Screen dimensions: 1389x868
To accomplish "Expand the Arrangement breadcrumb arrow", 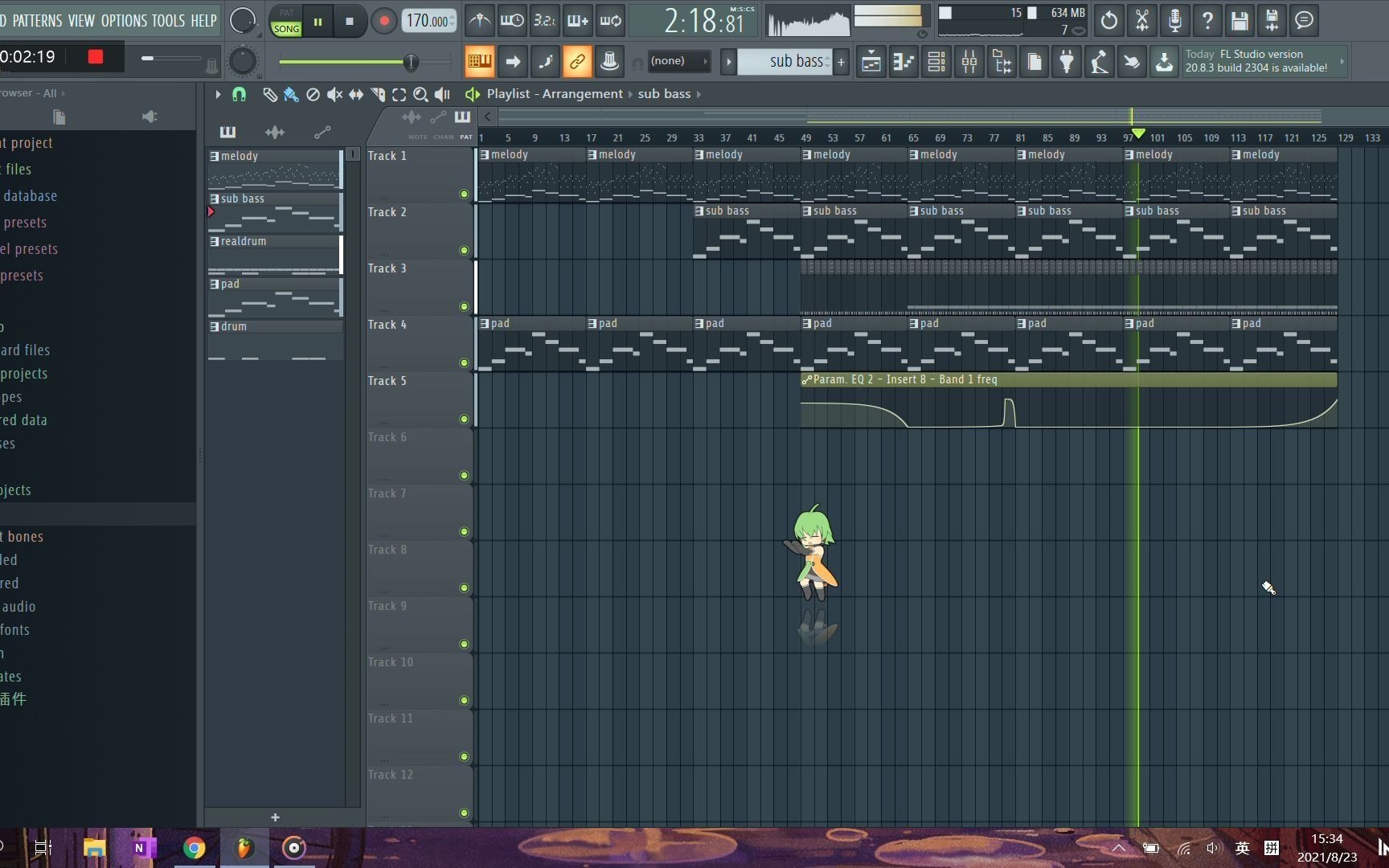I will 630,94.
